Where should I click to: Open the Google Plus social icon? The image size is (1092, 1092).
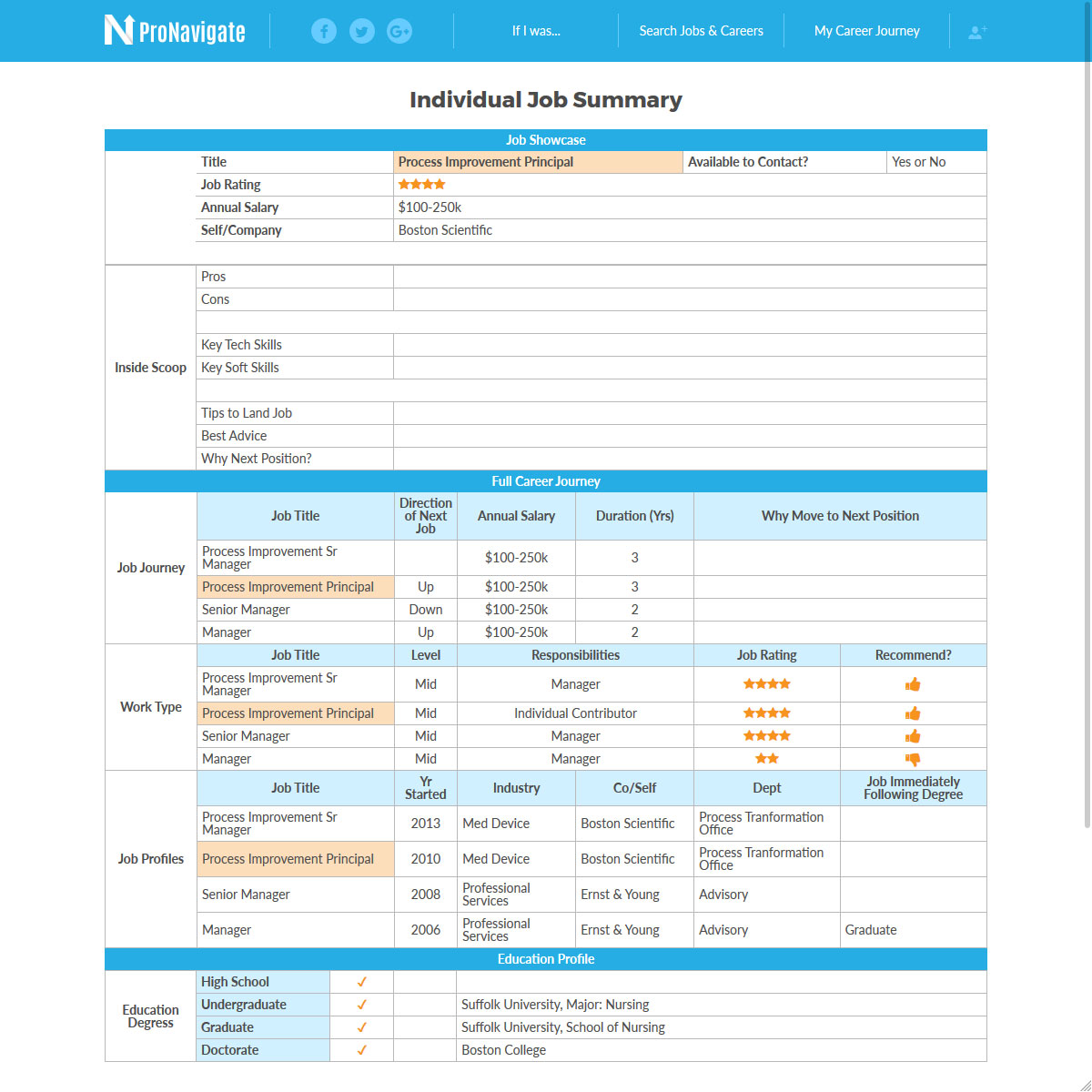click(x=399, y=31)
